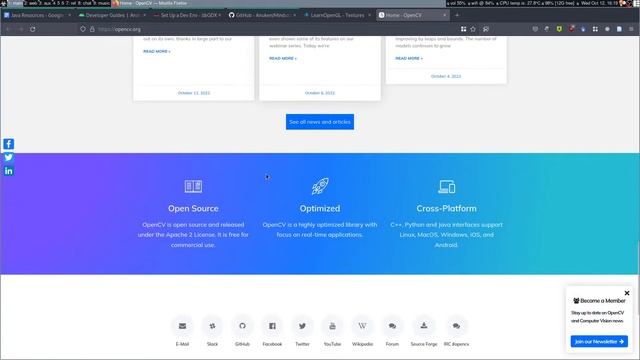Open READ MORE on October 4 card
The image size is (640, 360).
coord(409,58)
